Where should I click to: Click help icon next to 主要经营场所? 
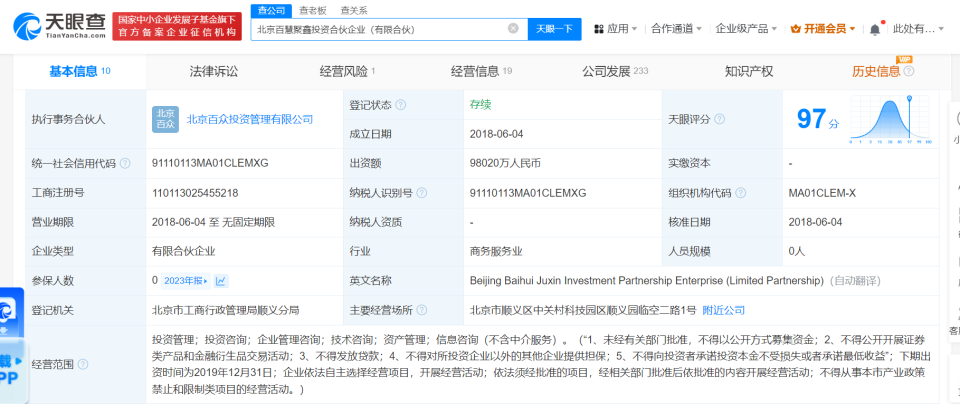click(422, 310)
